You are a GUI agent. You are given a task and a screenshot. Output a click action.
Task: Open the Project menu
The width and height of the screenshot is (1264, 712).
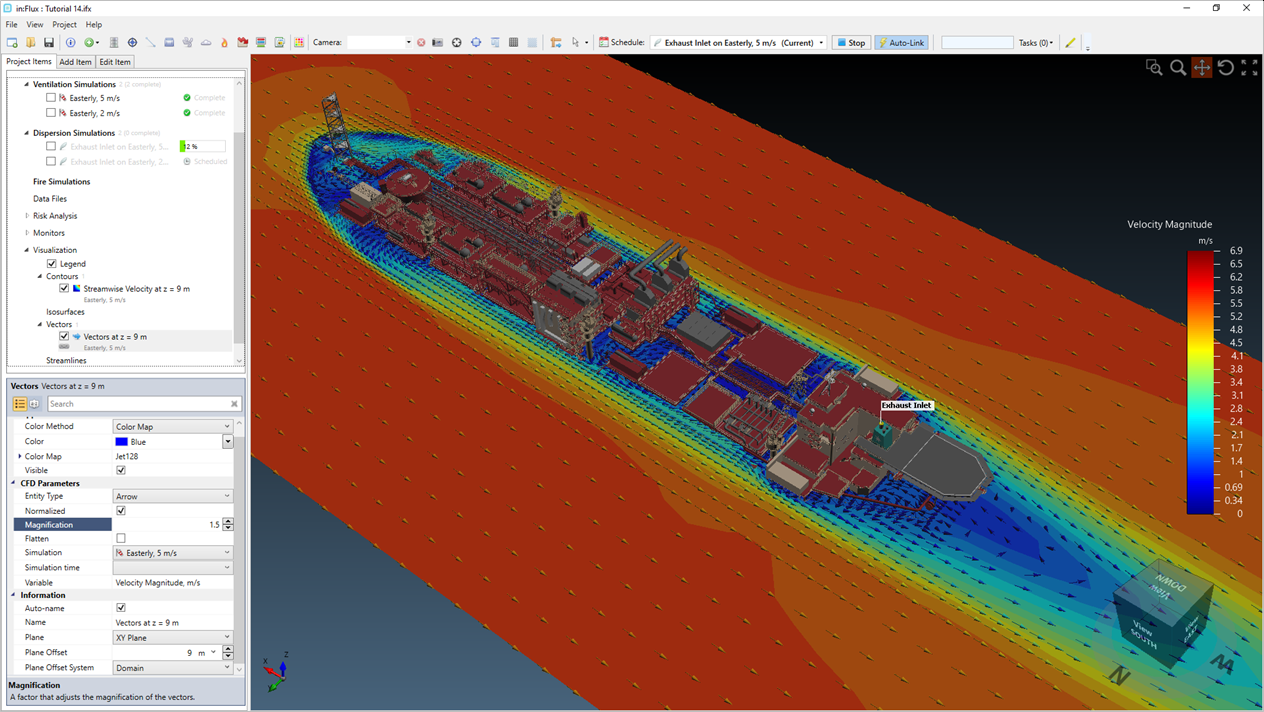(64, 25)
